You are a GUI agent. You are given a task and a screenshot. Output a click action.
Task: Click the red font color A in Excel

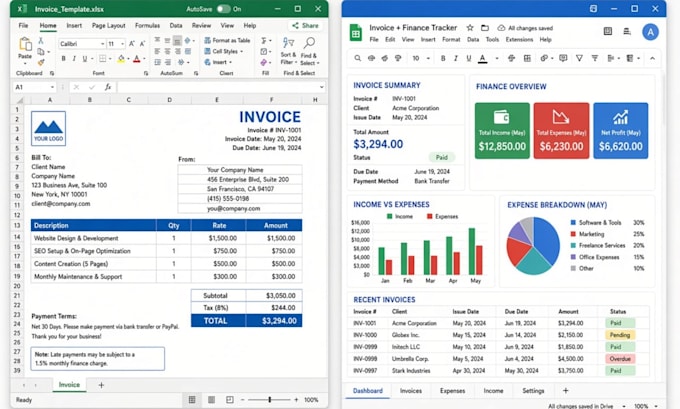137,59
